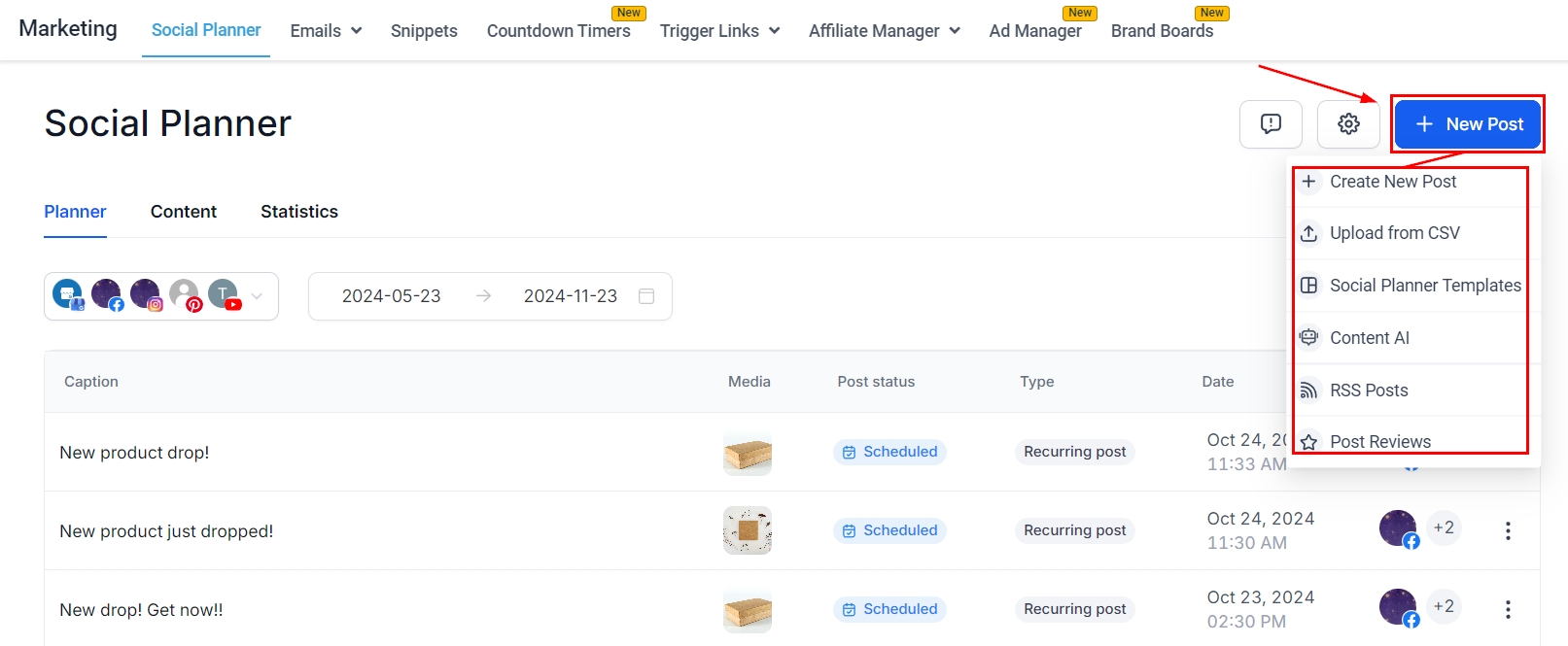
Task: Select the Instagram account avatar
Action: (x=146, y=294)
